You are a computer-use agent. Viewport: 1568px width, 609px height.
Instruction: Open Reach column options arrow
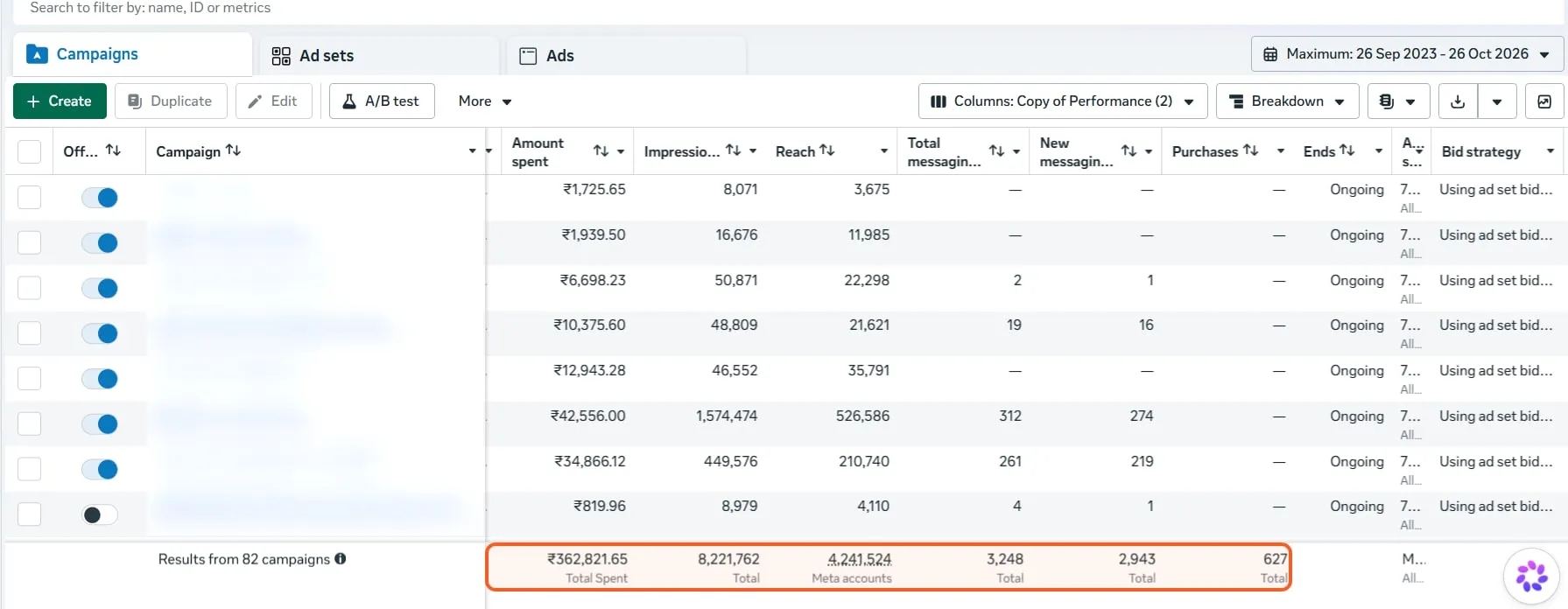[x=884, y=151]
